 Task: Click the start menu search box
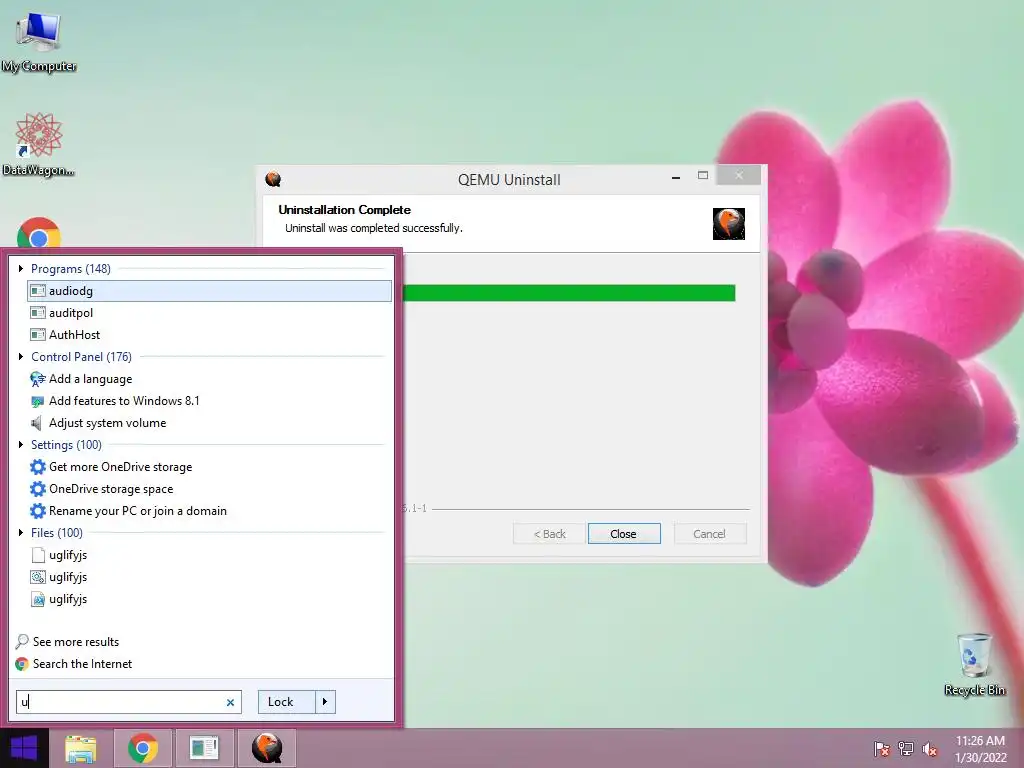[x=129, y=702]
